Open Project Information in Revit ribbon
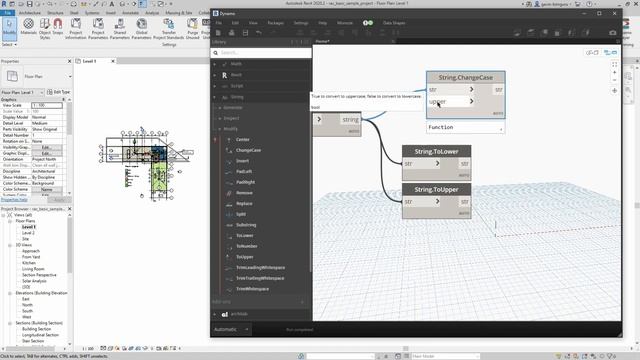This screenshot has height=360, width=640. [76, 28]
